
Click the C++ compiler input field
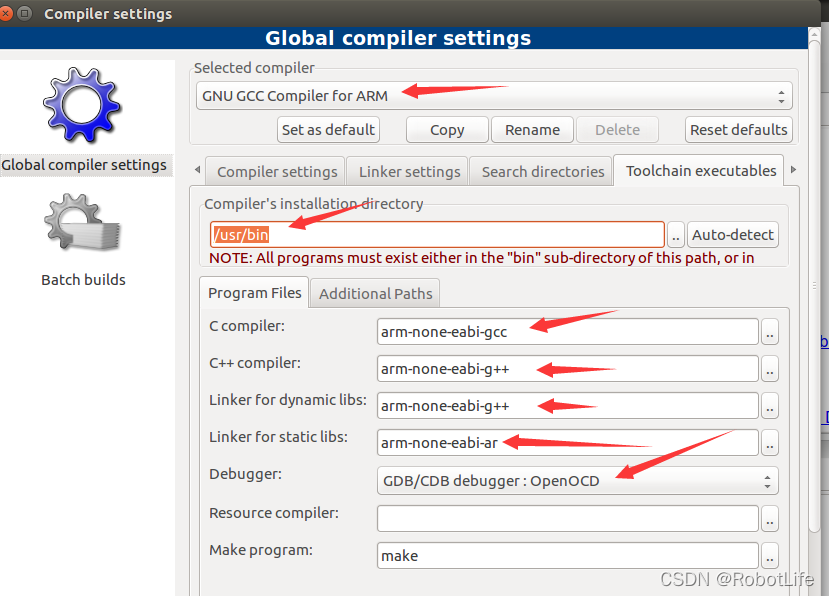568,369
